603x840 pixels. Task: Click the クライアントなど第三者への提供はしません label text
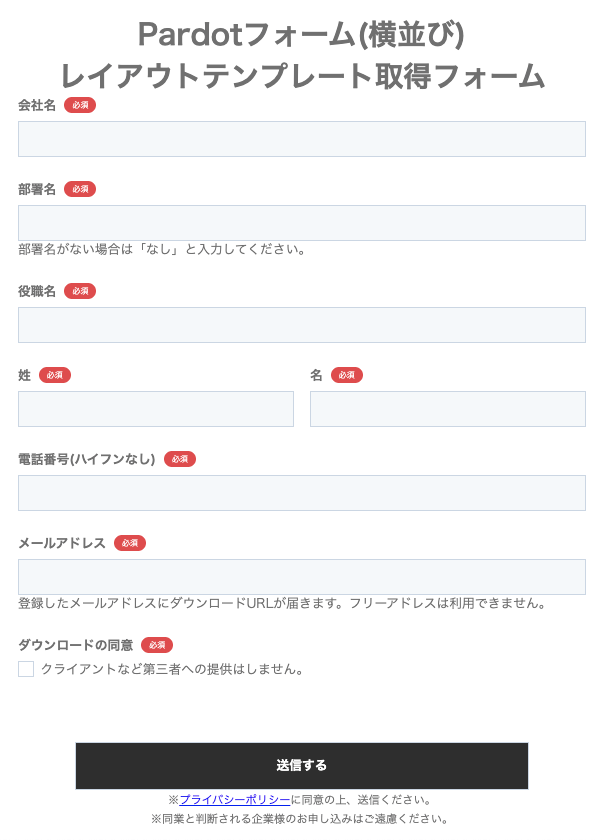coord(172,669)
